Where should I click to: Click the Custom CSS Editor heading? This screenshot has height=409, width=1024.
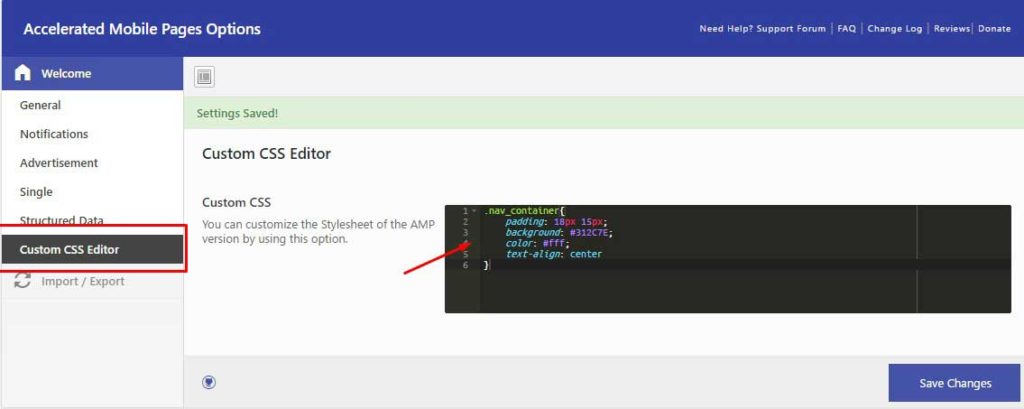point(266,154)
